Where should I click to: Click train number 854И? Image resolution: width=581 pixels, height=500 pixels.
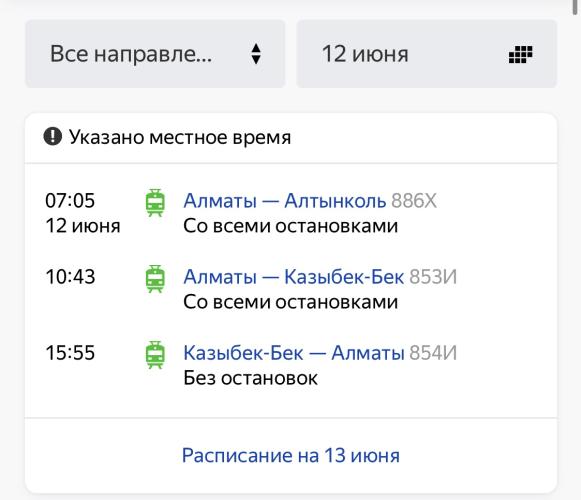coord(433,352)
